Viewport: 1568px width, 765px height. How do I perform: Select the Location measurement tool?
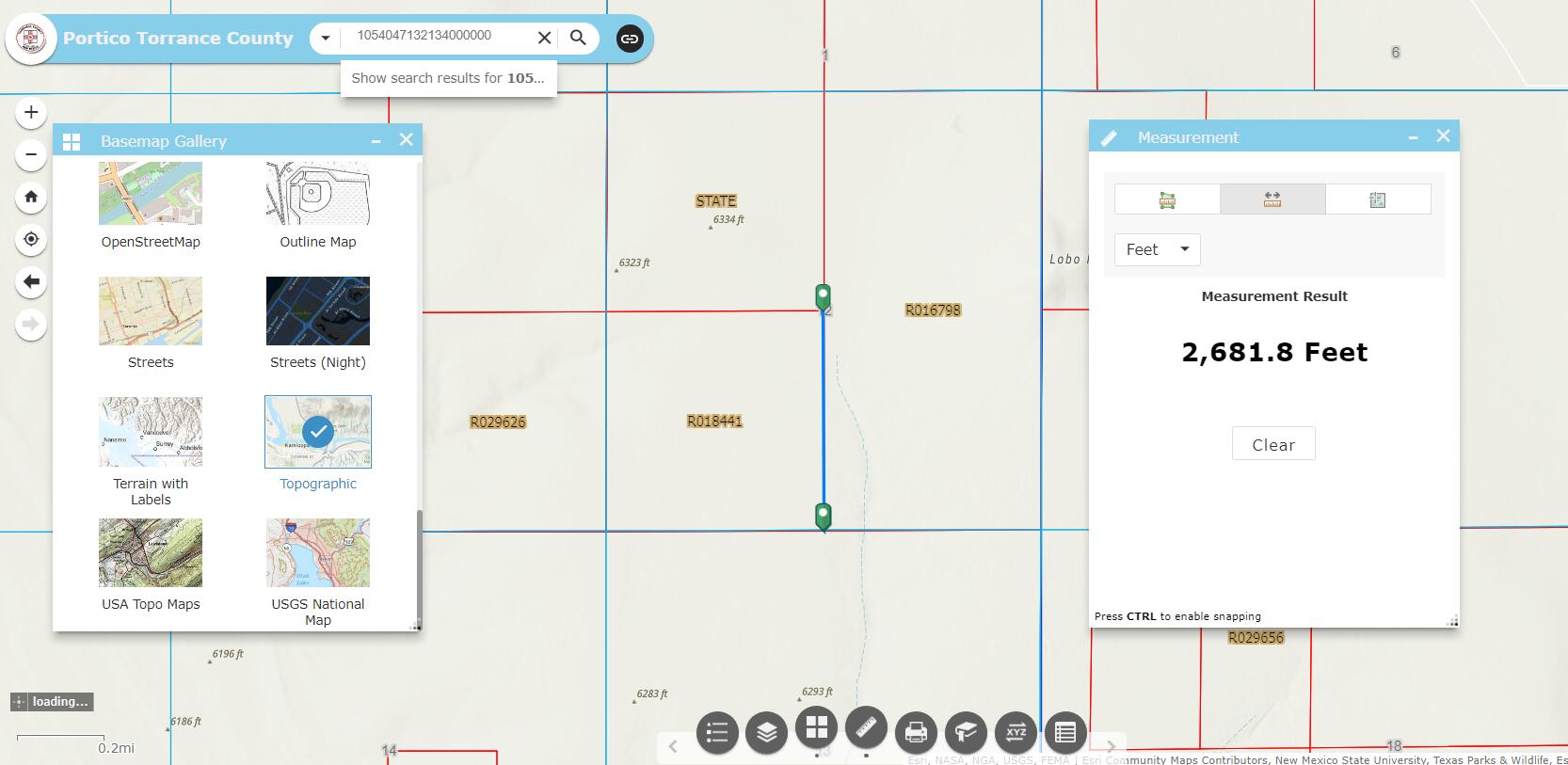tap(1378, 199)
